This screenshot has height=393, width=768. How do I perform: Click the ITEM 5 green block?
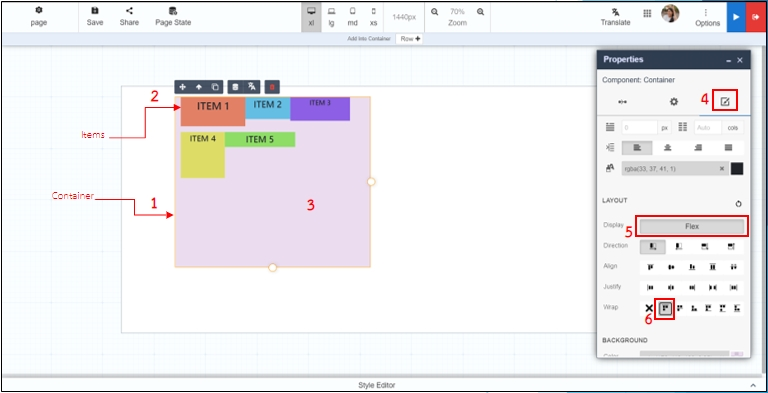[x=260, y=139]
